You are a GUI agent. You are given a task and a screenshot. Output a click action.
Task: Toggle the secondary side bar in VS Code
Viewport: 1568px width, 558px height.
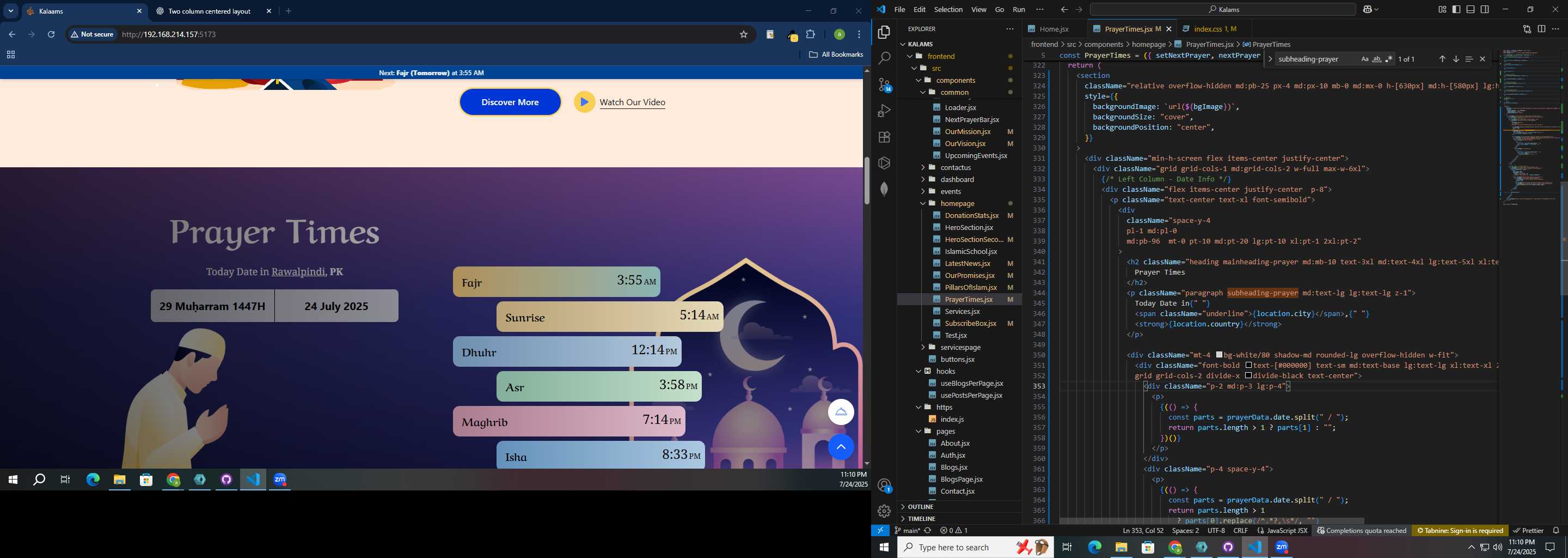1485,10
